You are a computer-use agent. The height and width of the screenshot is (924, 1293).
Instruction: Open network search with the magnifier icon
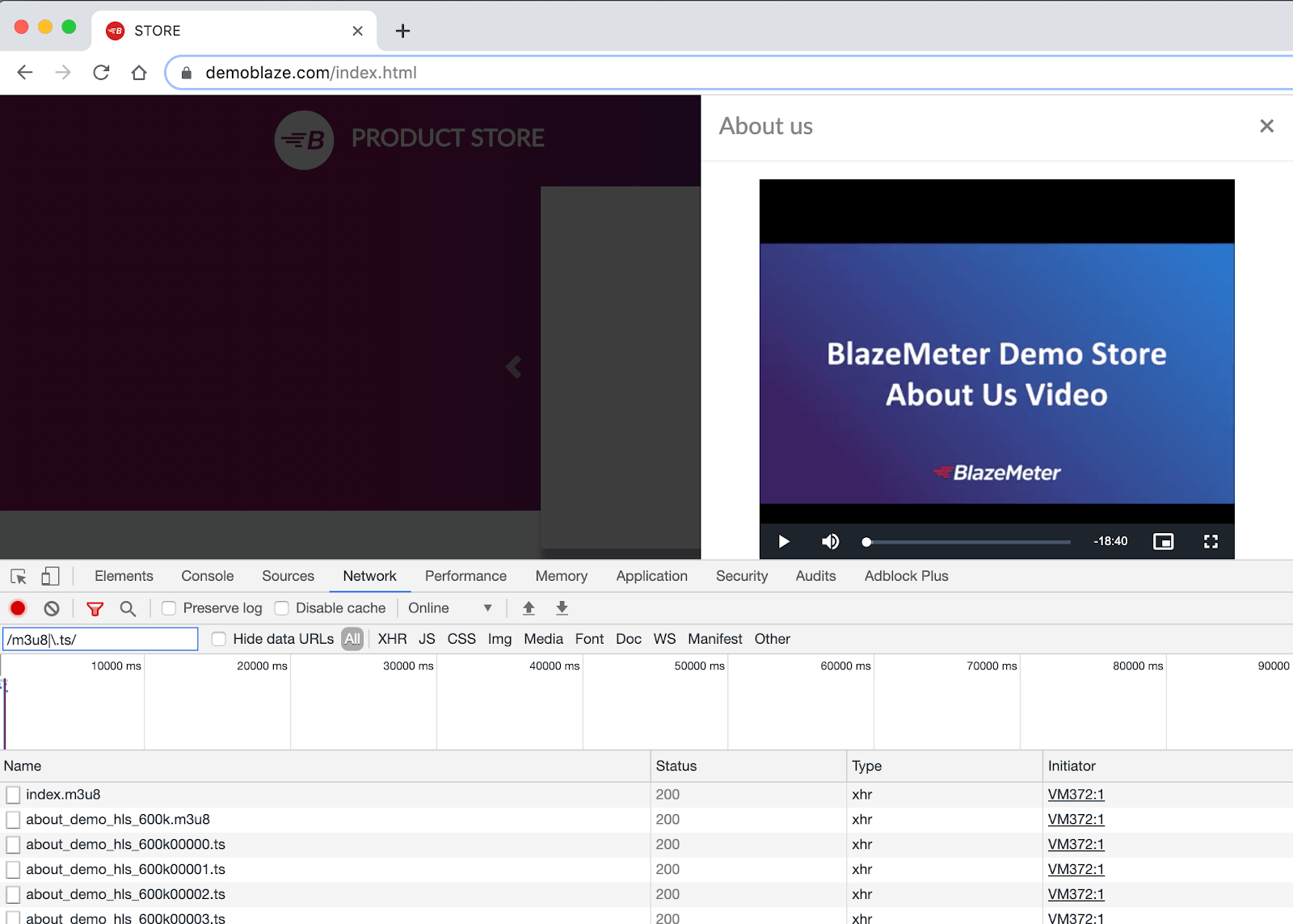point(128,608)
